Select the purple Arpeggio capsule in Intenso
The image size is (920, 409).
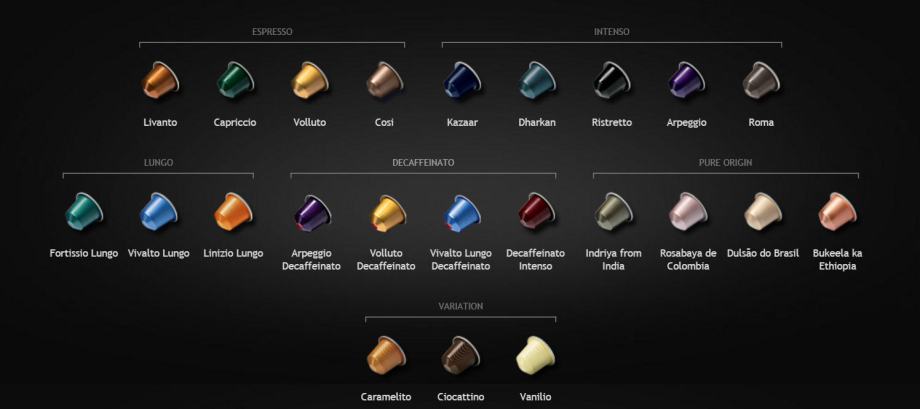[x=686, y=80]
